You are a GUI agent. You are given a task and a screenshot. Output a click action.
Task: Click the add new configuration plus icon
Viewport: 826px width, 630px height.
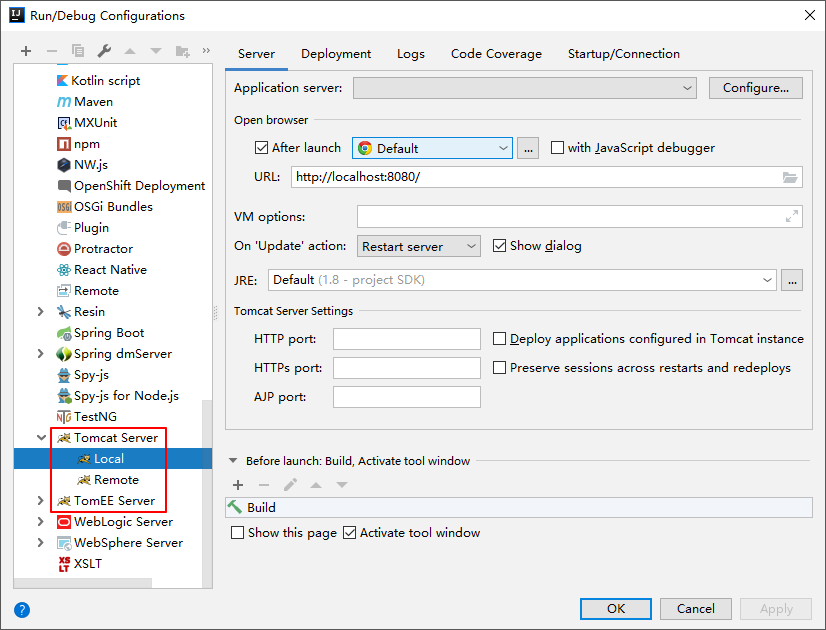pyautogui.click(x=26, y=51)
